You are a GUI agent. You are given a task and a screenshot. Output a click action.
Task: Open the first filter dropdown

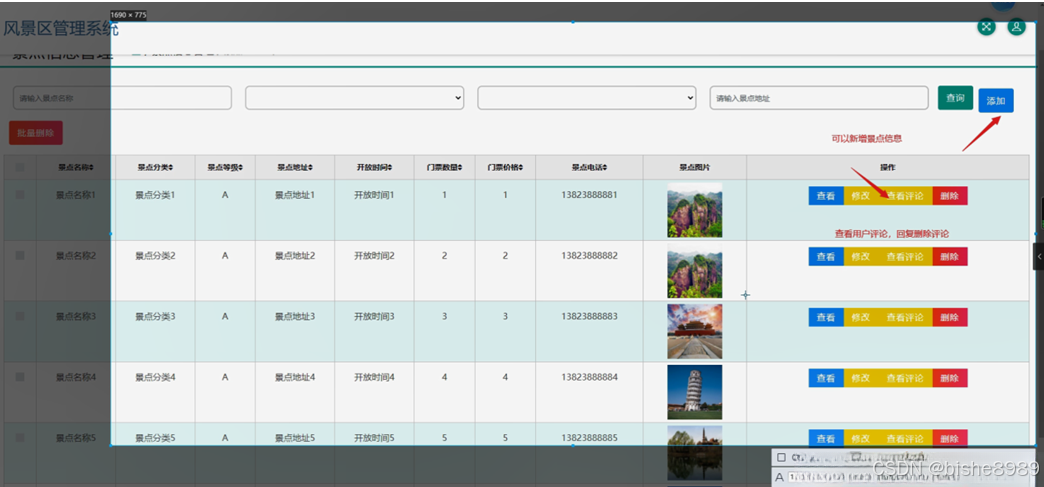(x=355, y=98)
